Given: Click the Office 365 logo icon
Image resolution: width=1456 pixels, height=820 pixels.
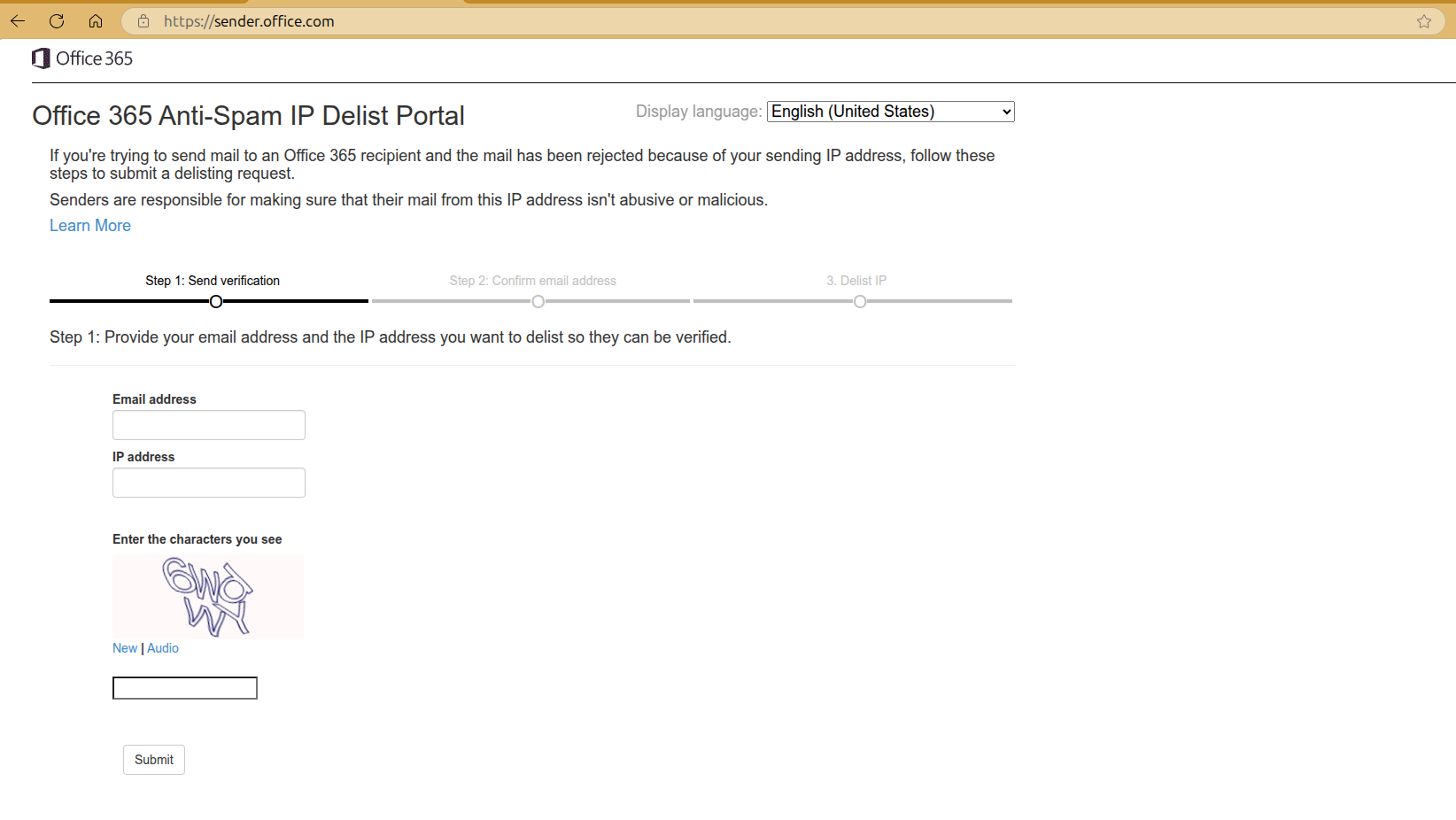Looking at the screenshot, I should click(x=41, y=58).
